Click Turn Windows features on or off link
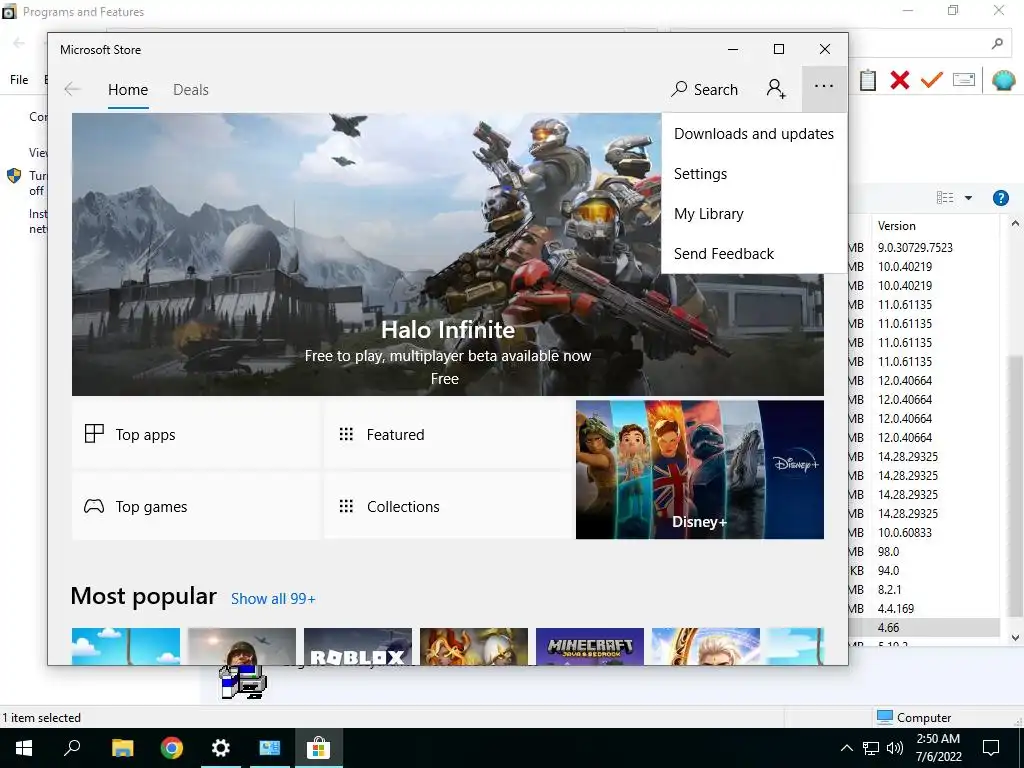The height and width of the screenshot is (768, 1024). 37,183
